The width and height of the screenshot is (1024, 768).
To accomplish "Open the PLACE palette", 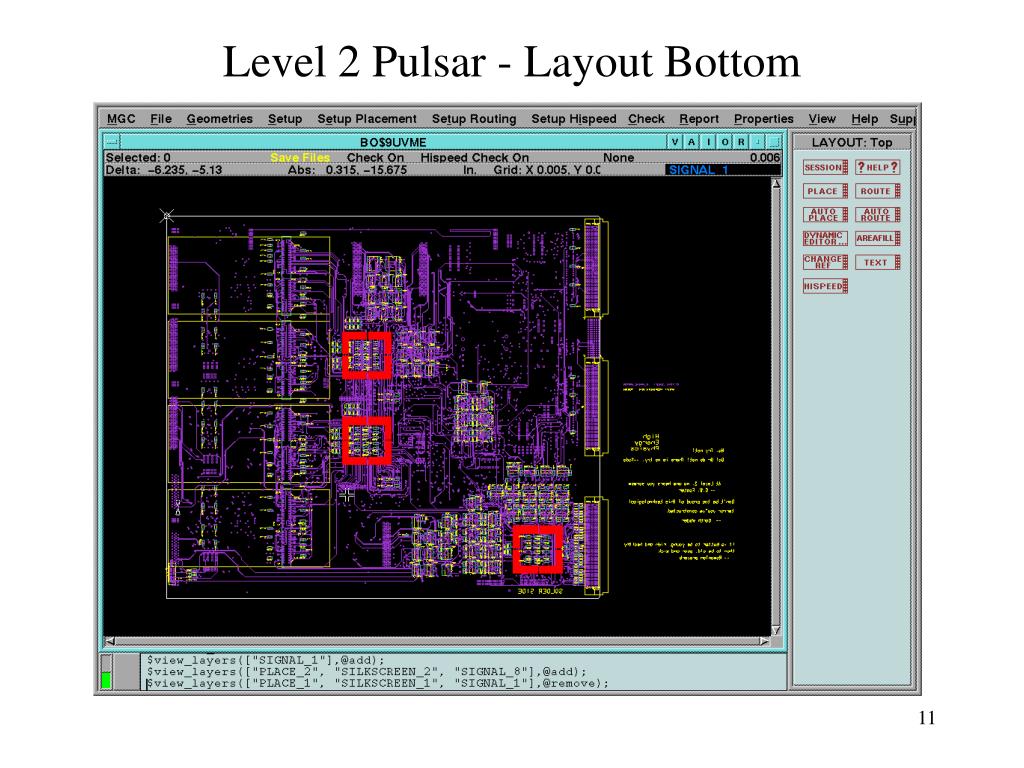I will tap(825, 191).
